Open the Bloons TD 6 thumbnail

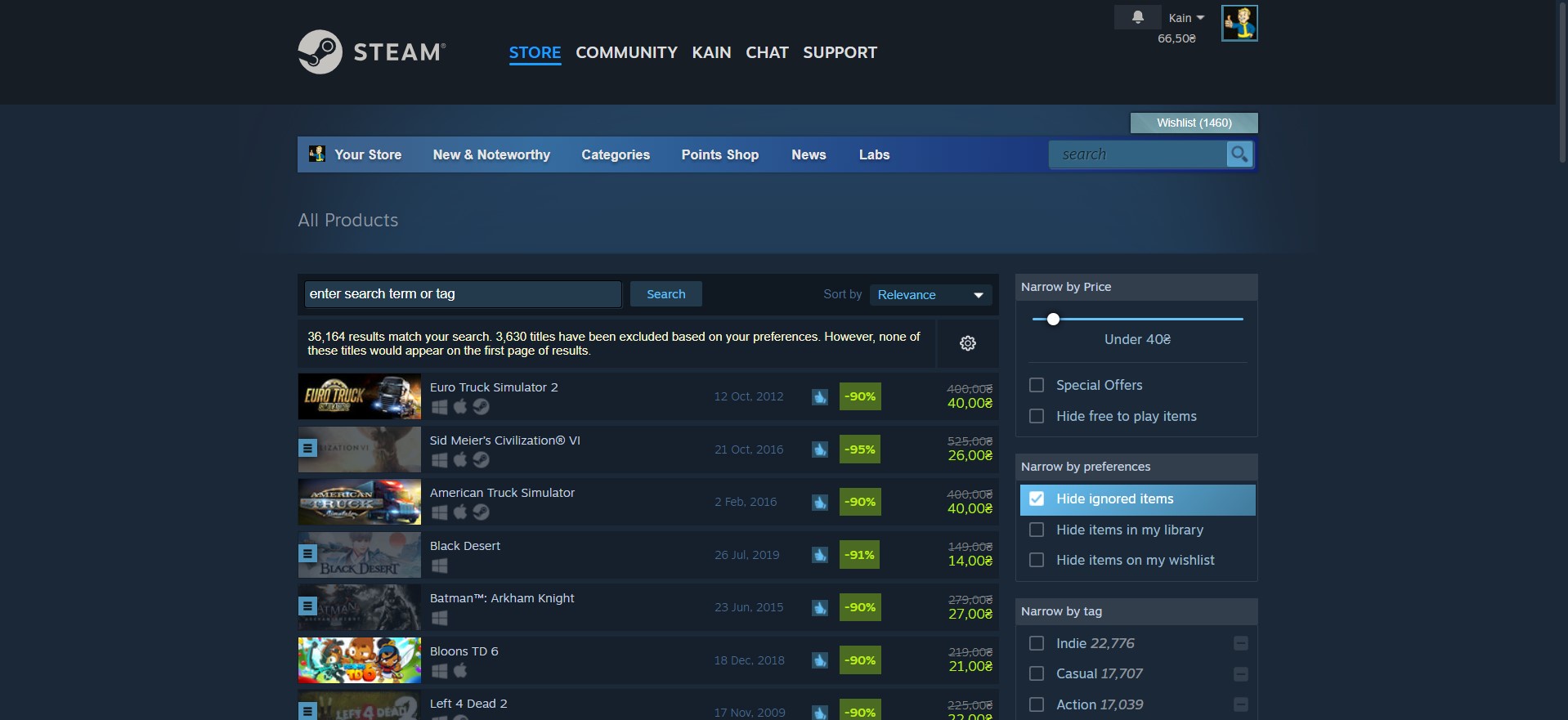click(x=360, y=660)
